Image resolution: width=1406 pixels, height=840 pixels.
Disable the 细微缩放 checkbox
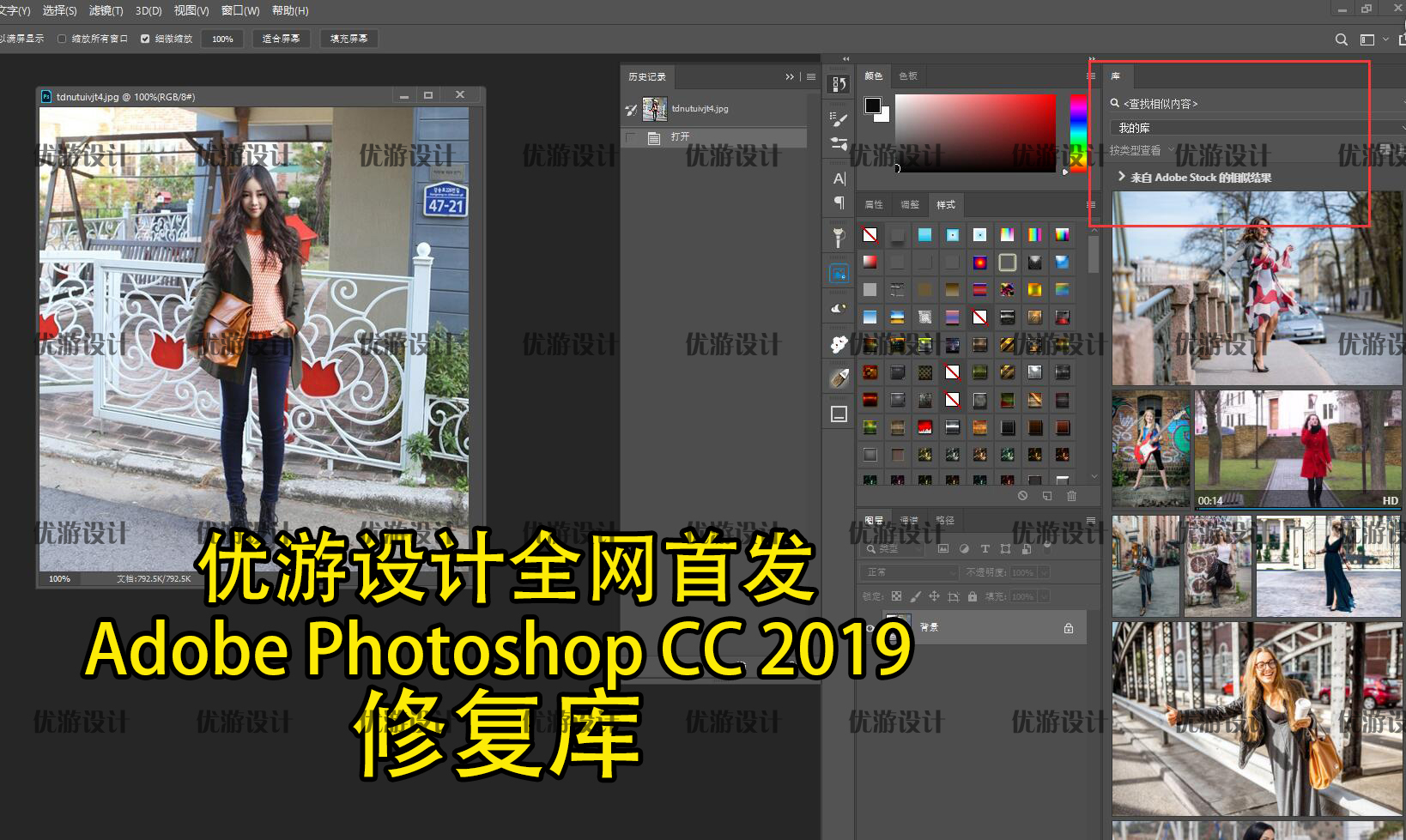[x=145, y=38]
